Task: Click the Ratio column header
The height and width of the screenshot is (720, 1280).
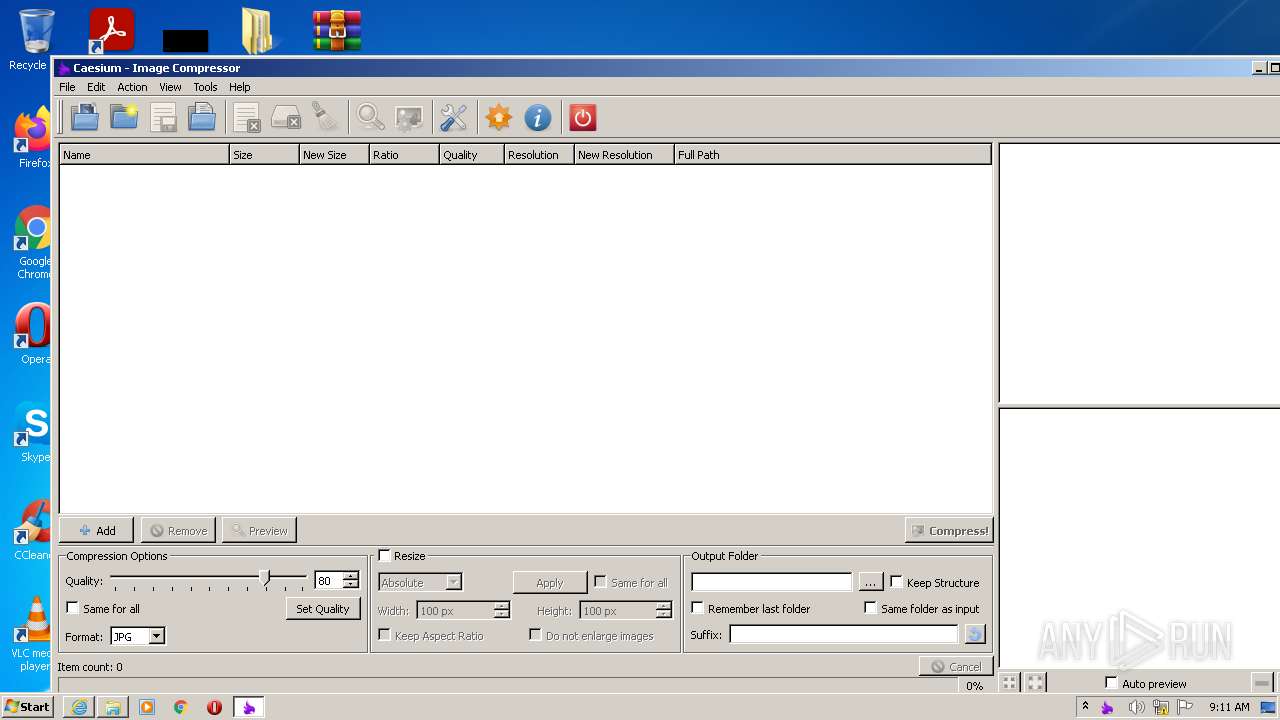Action: click(x=404, y=154)
